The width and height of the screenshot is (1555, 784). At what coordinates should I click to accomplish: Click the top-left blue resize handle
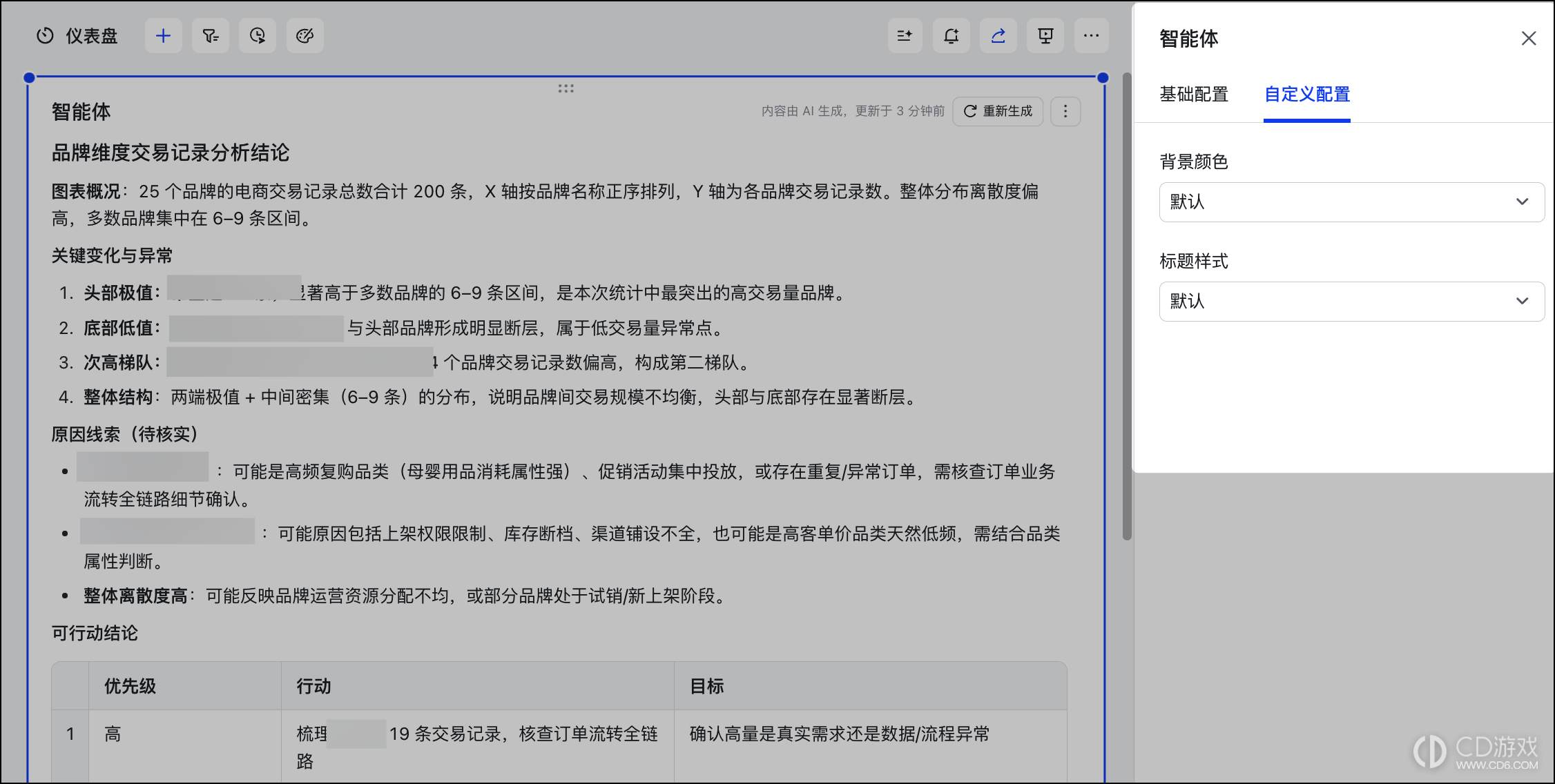[29, 78]
